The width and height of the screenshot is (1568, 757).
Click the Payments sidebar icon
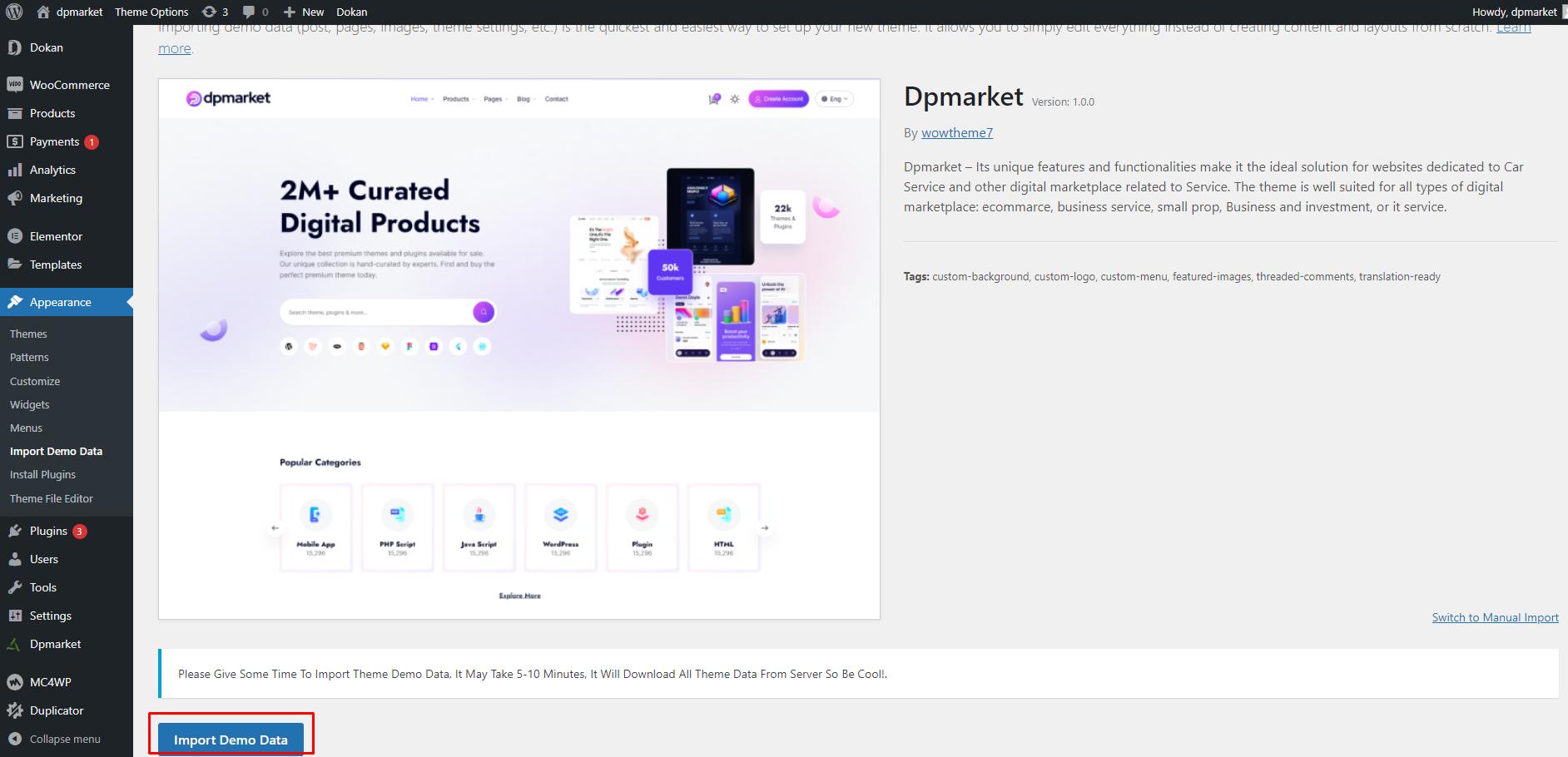[x=15, y=141]
